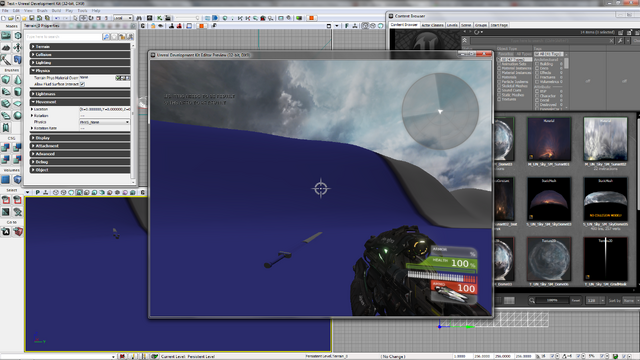This screenshot has width=640, height=360.
Task: Adjust the Content Browser thumbnail zoom slider
Action: click(551, 300)
